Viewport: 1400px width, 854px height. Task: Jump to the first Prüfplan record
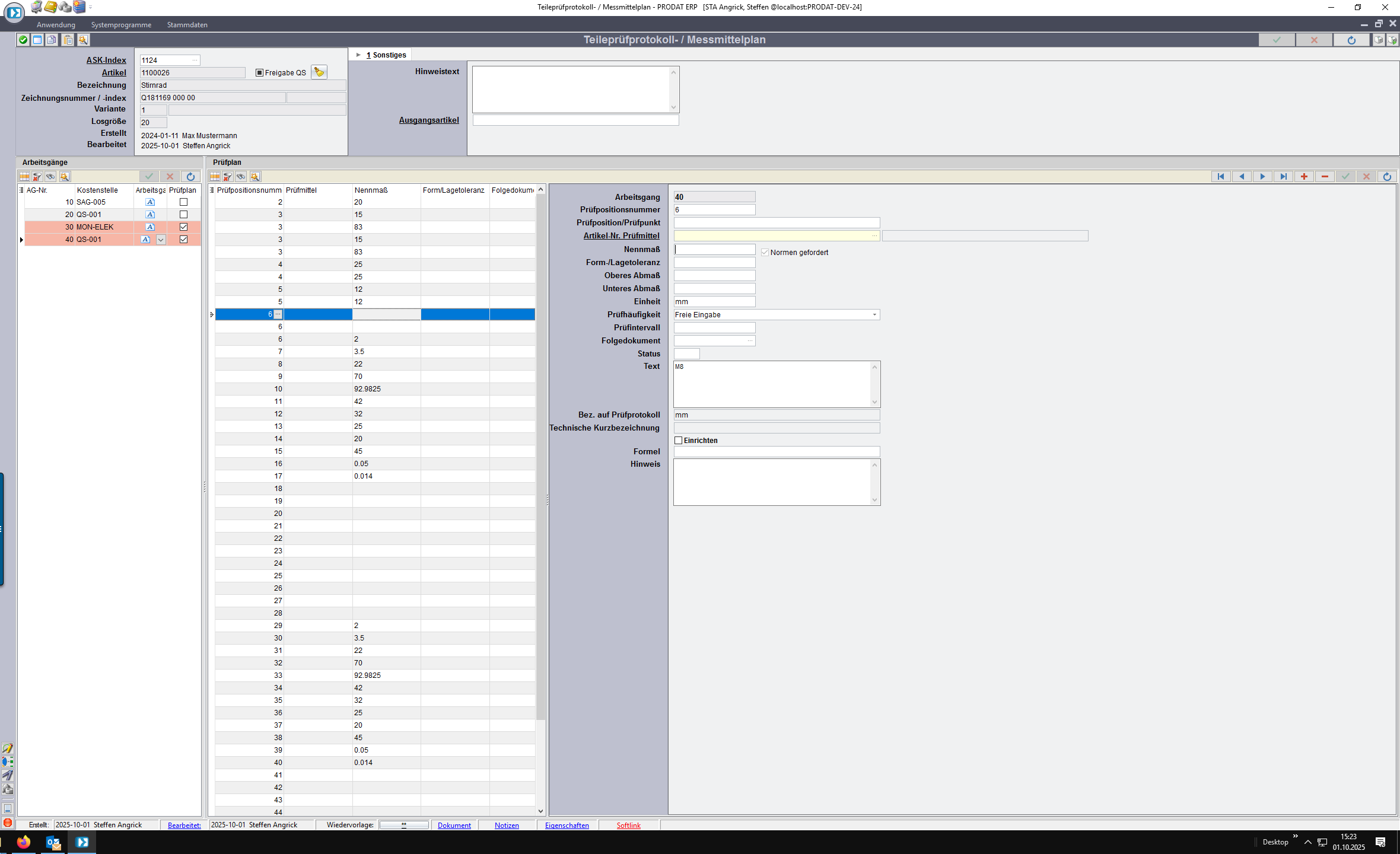tap(1221, 177)
